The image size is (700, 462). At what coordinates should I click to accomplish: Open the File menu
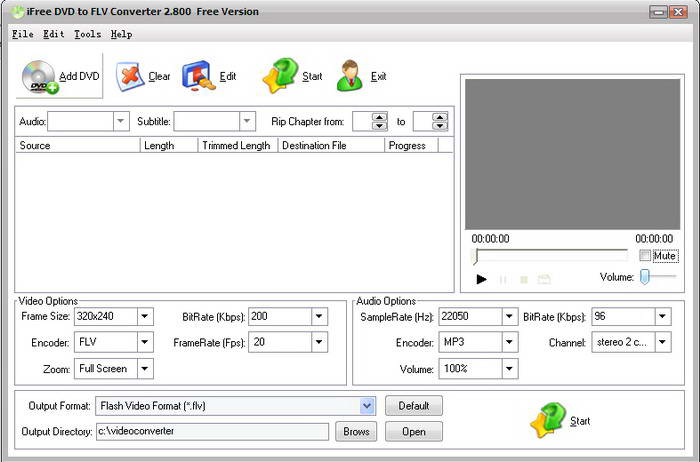coord(22,34)
